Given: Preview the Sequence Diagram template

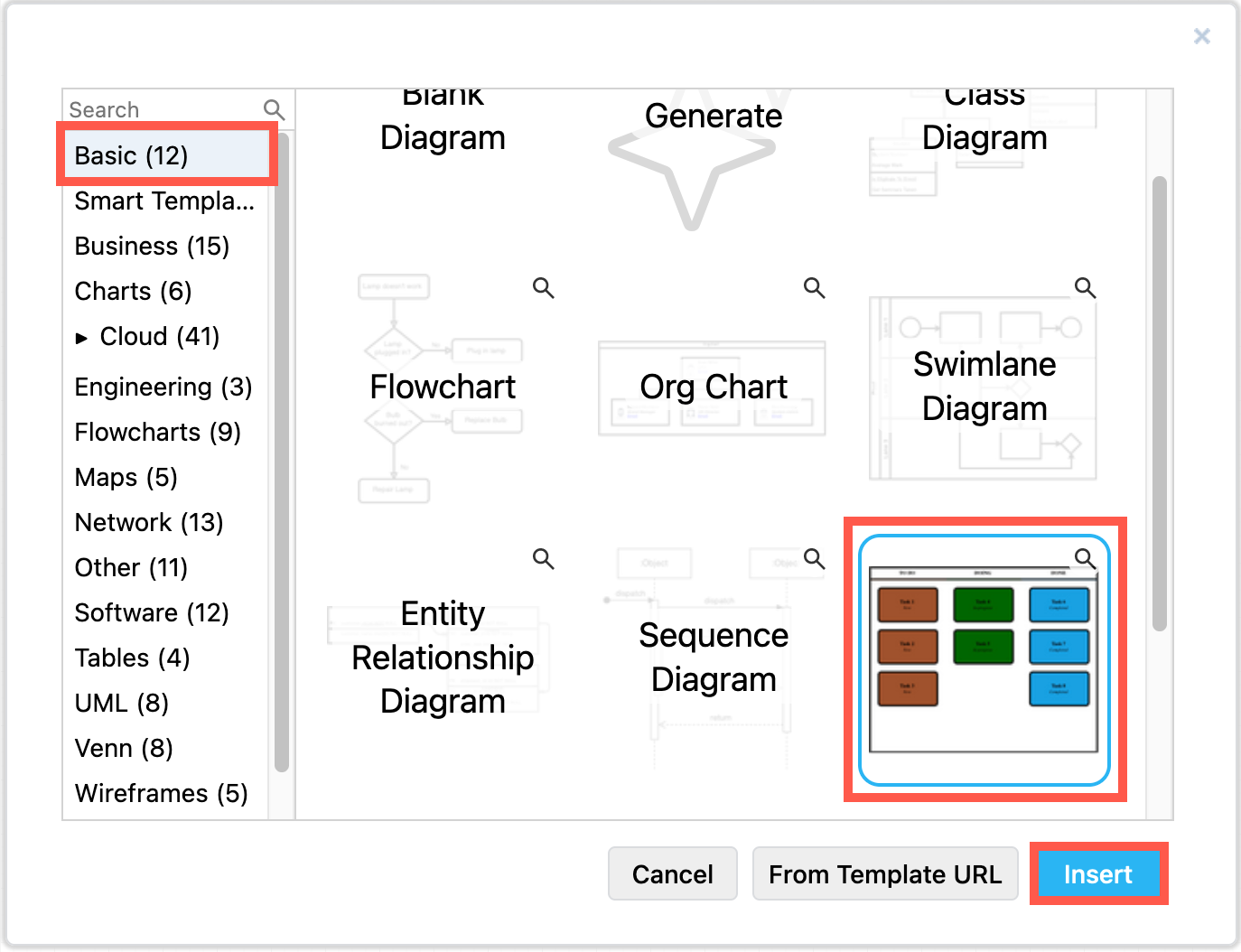Looking at the screenshot, I should tap(814, 559).
